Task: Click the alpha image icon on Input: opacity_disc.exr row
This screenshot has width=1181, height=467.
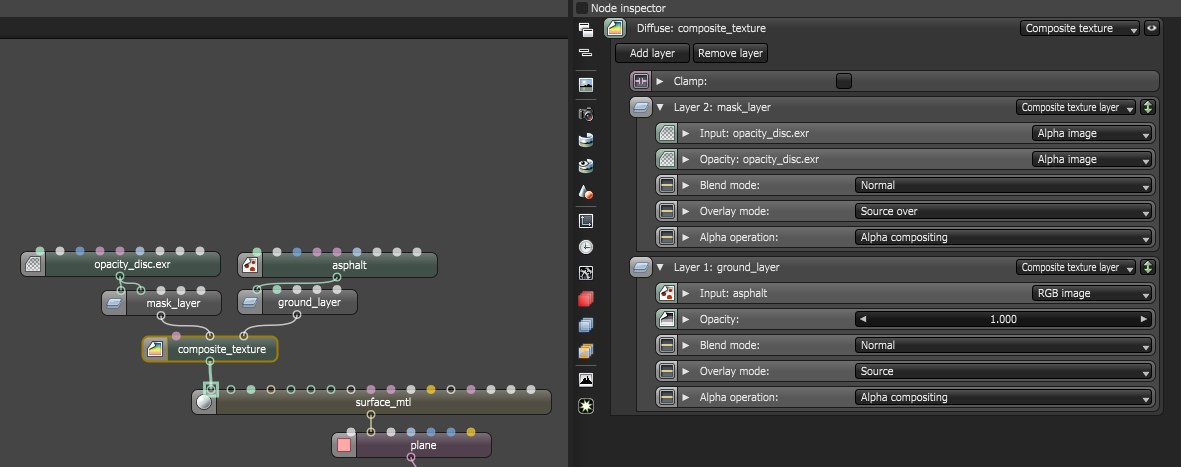Action: 667,133
